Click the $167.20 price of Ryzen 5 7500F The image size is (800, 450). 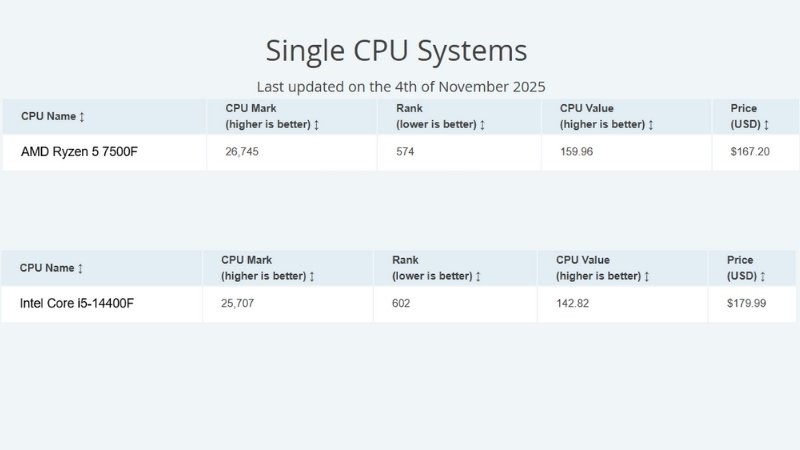[749, 152]
